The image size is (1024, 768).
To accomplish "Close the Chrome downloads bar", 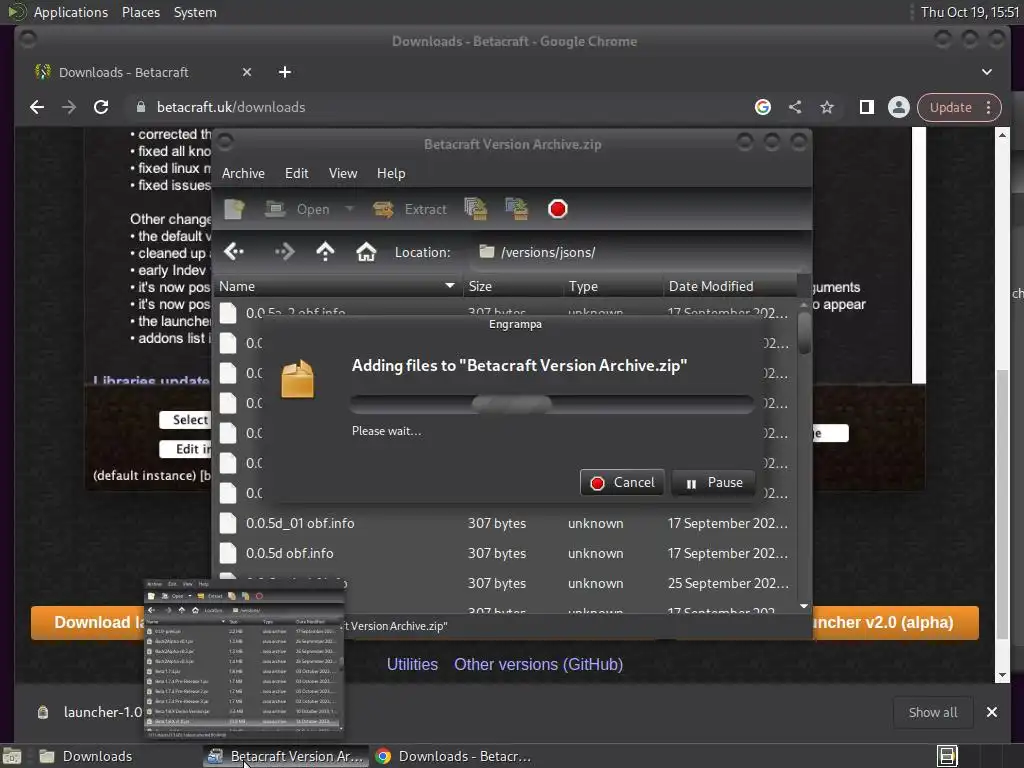I will (x=991, y=712).
